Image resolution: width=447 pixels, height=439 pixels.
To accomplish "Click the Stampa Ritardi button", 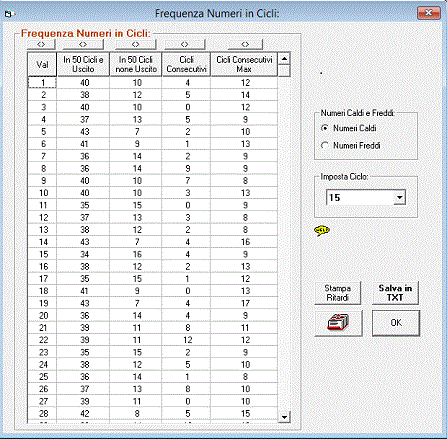I will coord(338,293).
